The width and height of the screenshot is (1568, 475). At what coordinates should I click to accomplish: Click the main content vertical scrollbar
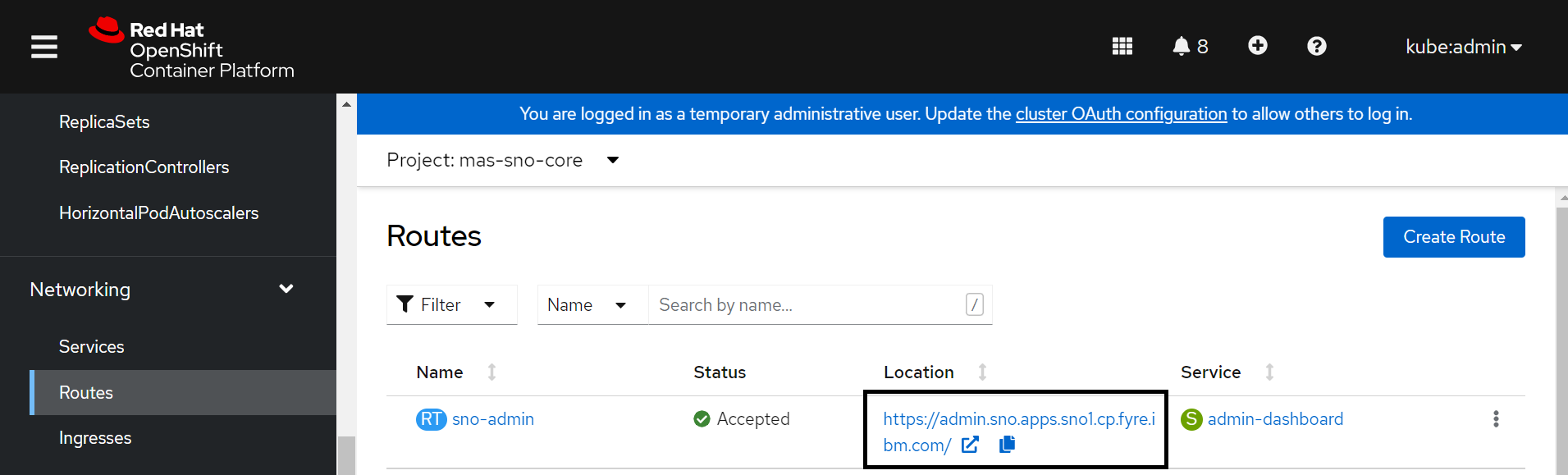[1561, 340]
